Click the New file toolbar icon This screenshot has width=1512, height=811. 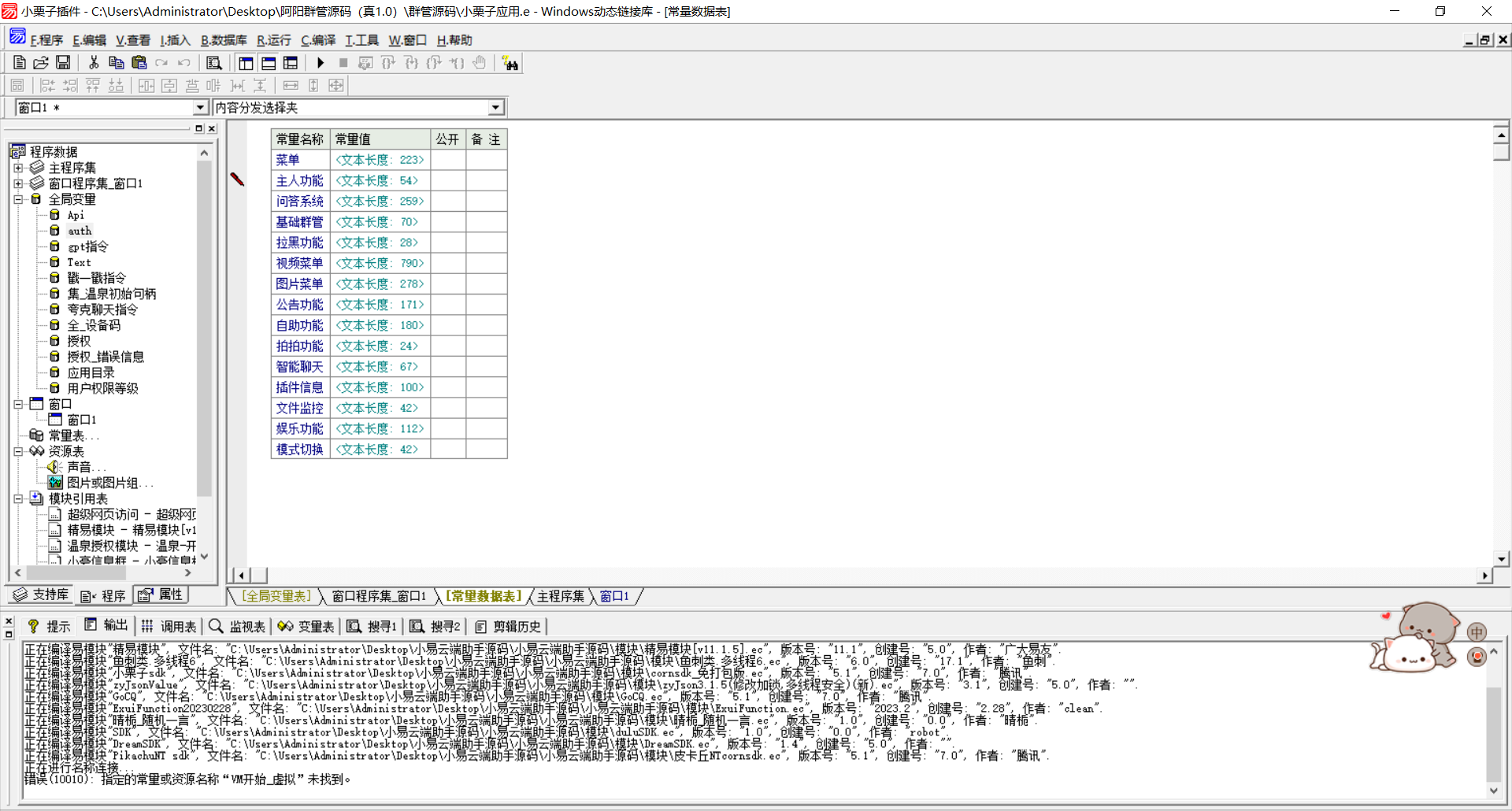pyautogui.click(x=20, y=63)
